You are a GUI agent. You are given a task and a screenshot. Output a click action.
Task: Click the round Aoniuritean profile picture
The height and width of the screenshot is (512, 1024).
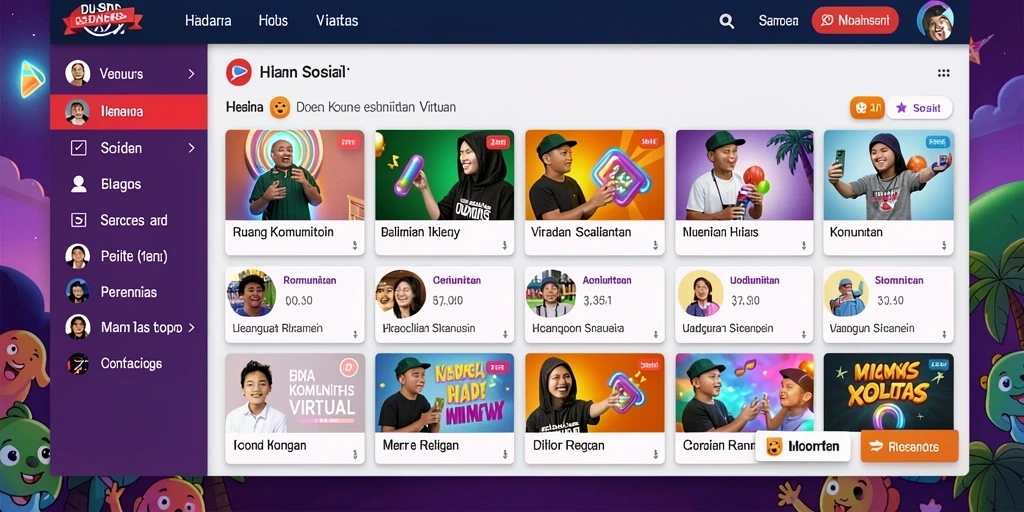pyautogui.click(x=551, y=293)
